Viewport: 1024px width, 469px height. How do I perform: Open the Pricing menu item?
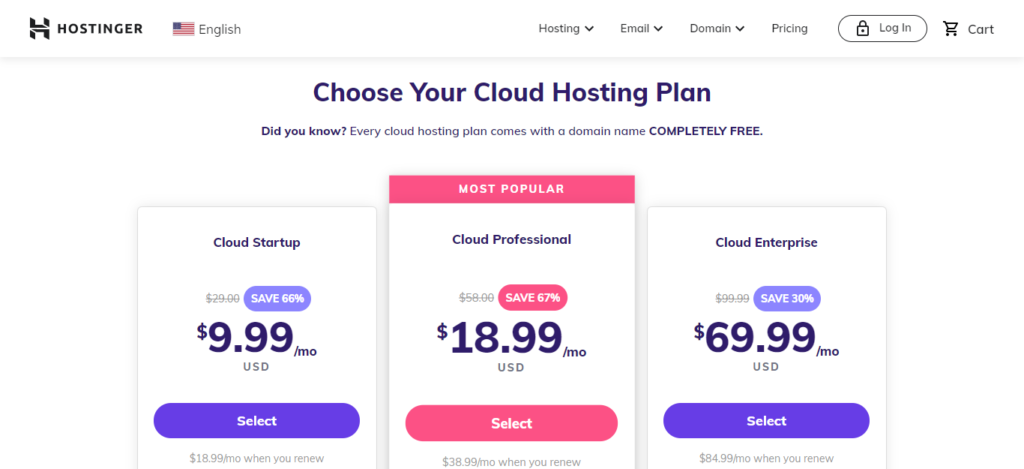(790, 29)
